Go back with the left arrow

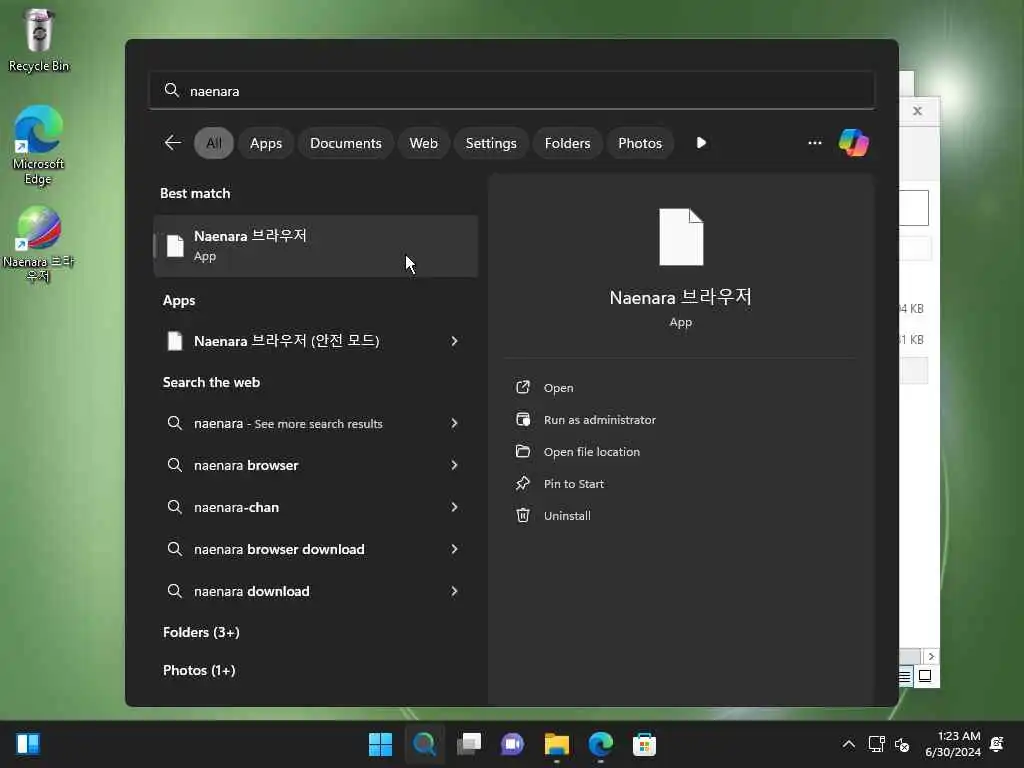point(172,142)
